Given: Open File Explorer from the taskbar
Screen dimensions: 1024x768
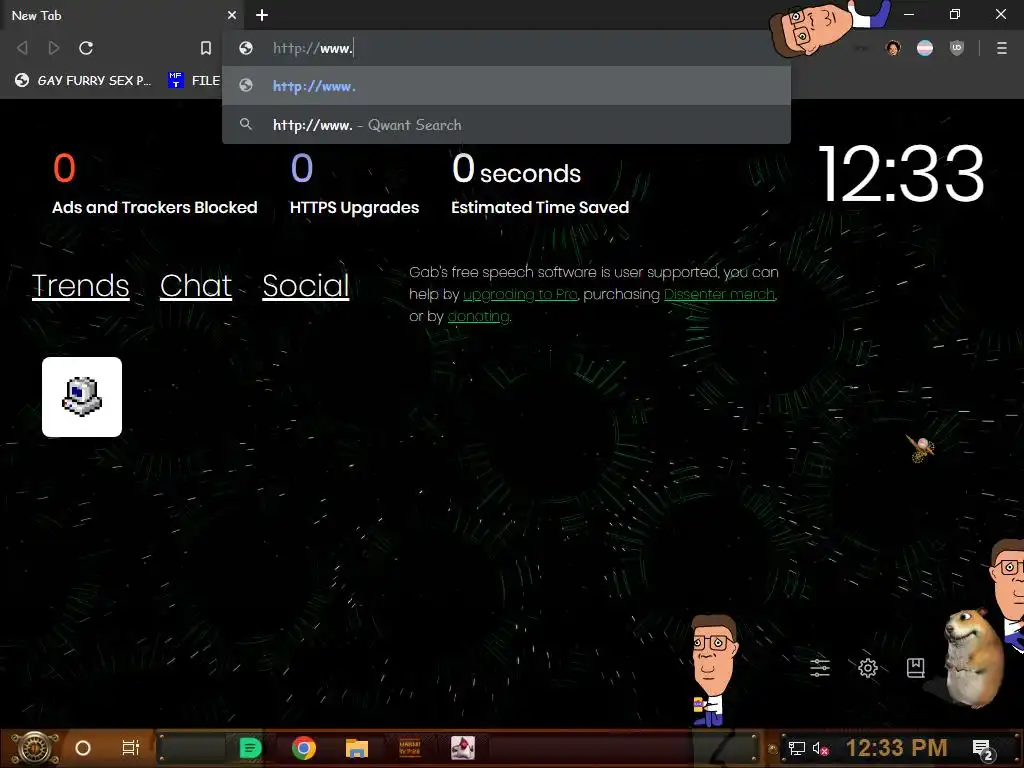Looking at the screenshot, I should click(x=357, y=748).
